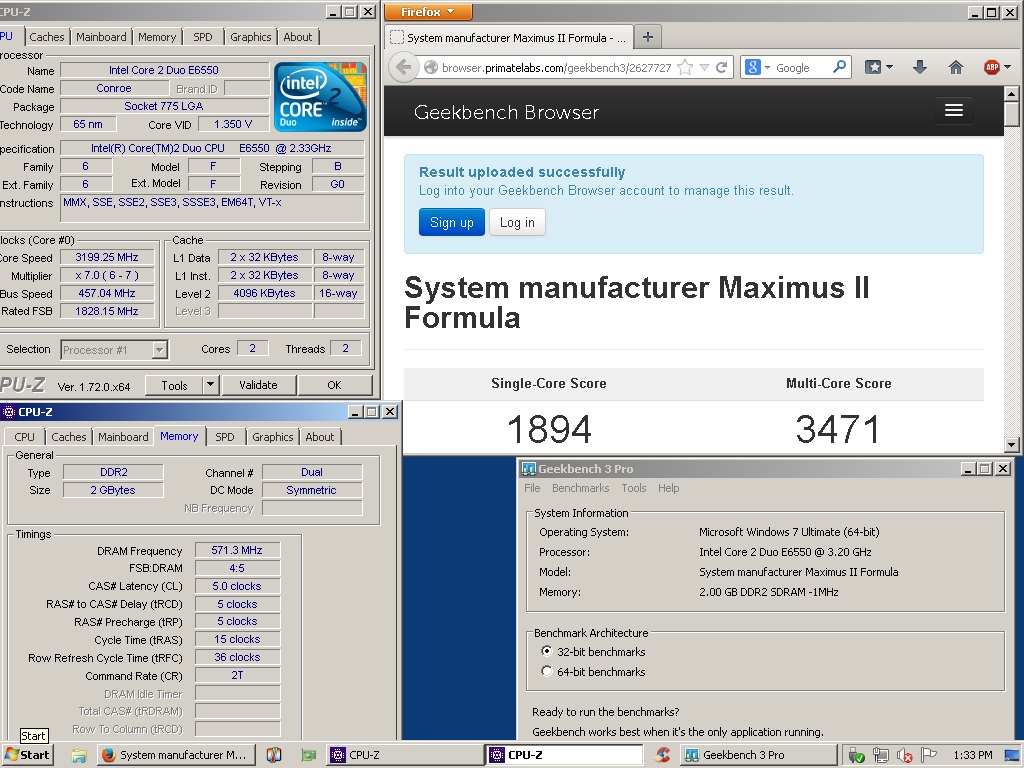Select 32-bit benchmarks radio button
The width and height of the screenshot is (1024, 768).
[x=547, y=651]
